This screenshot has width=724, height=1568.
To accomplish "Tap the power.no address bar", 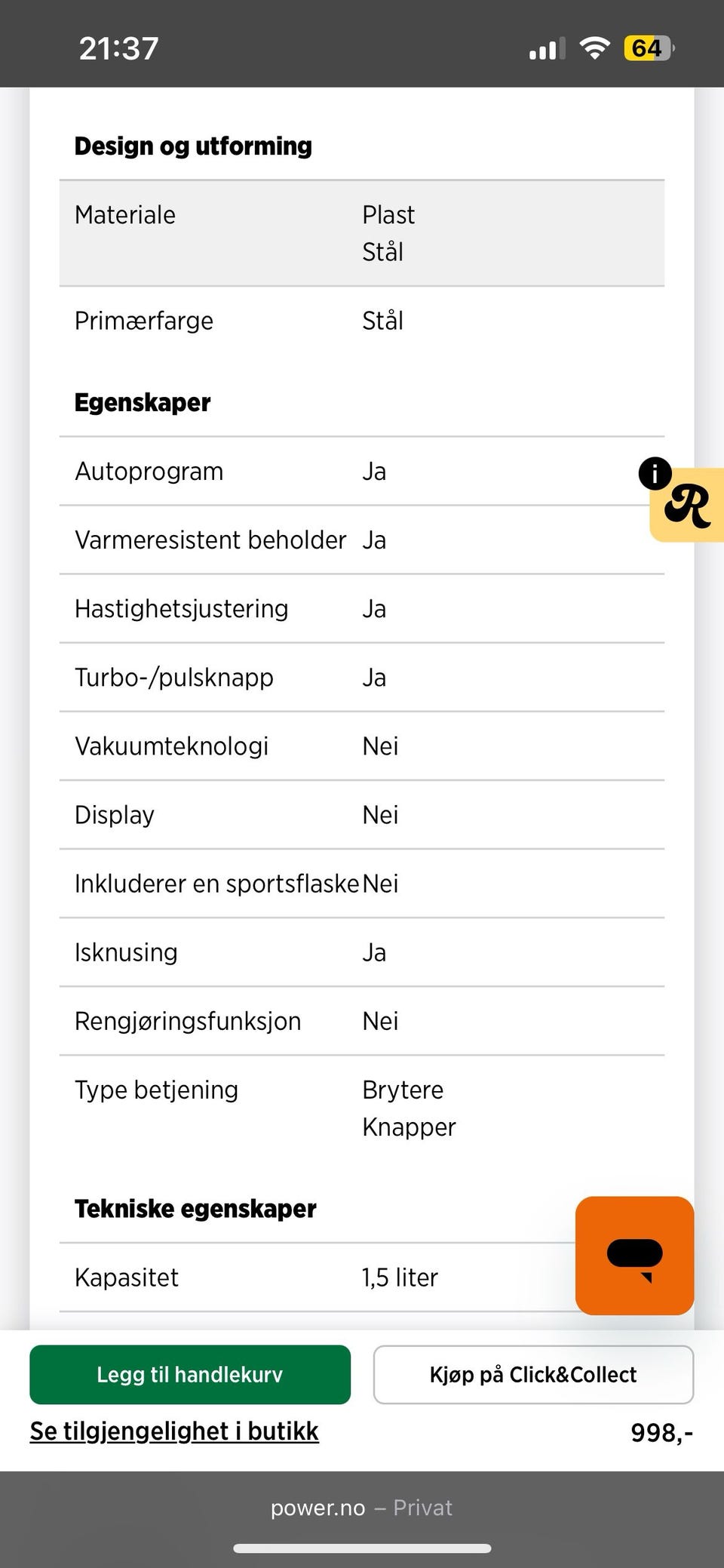I will pos(362,1508).
